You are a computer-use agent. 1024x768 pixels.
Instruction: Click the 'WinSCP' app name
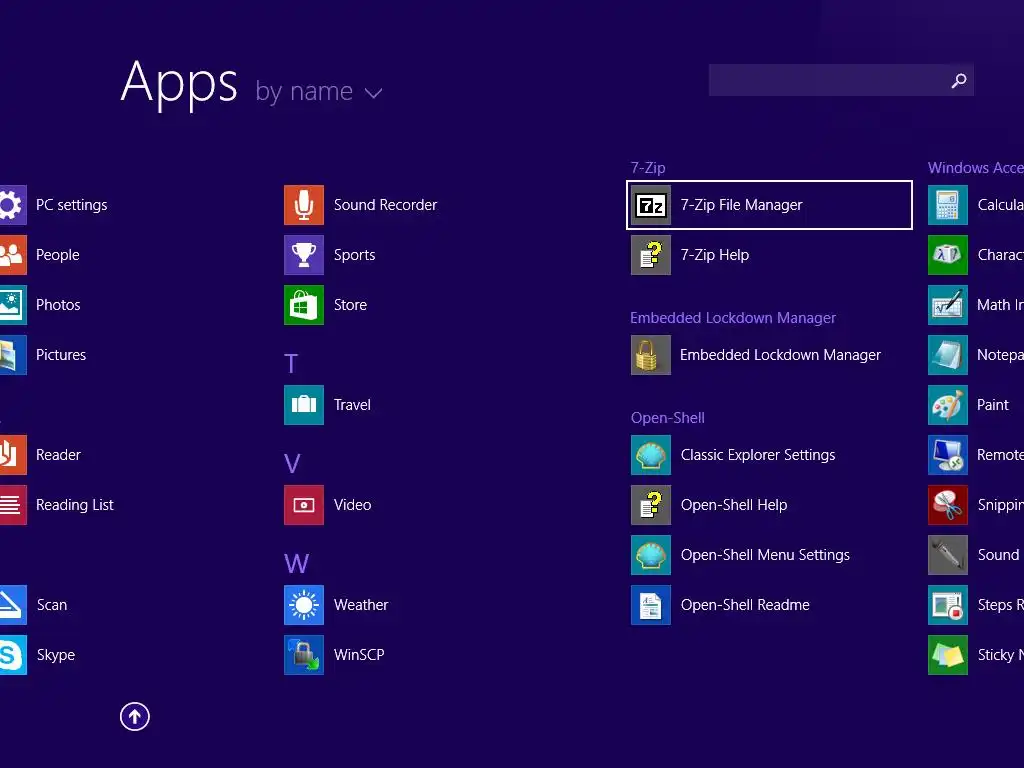[x=359, y=655]
